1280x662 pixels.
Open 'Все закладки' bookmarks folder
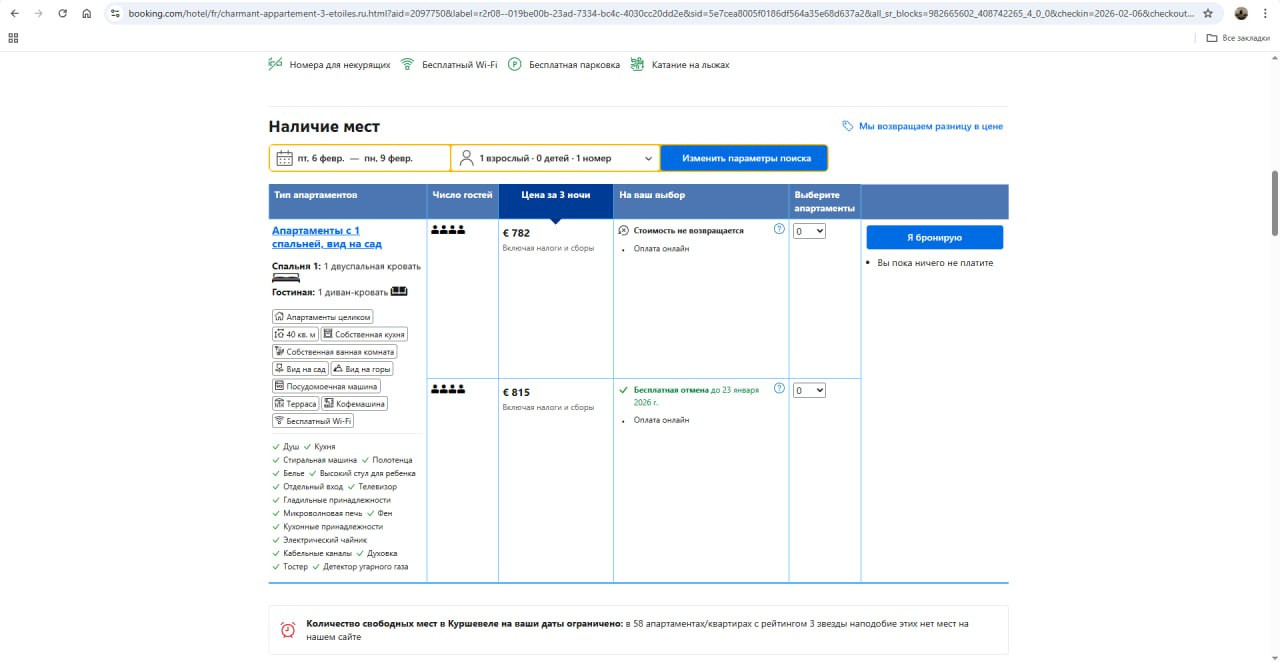click(x=1238, y=37)
